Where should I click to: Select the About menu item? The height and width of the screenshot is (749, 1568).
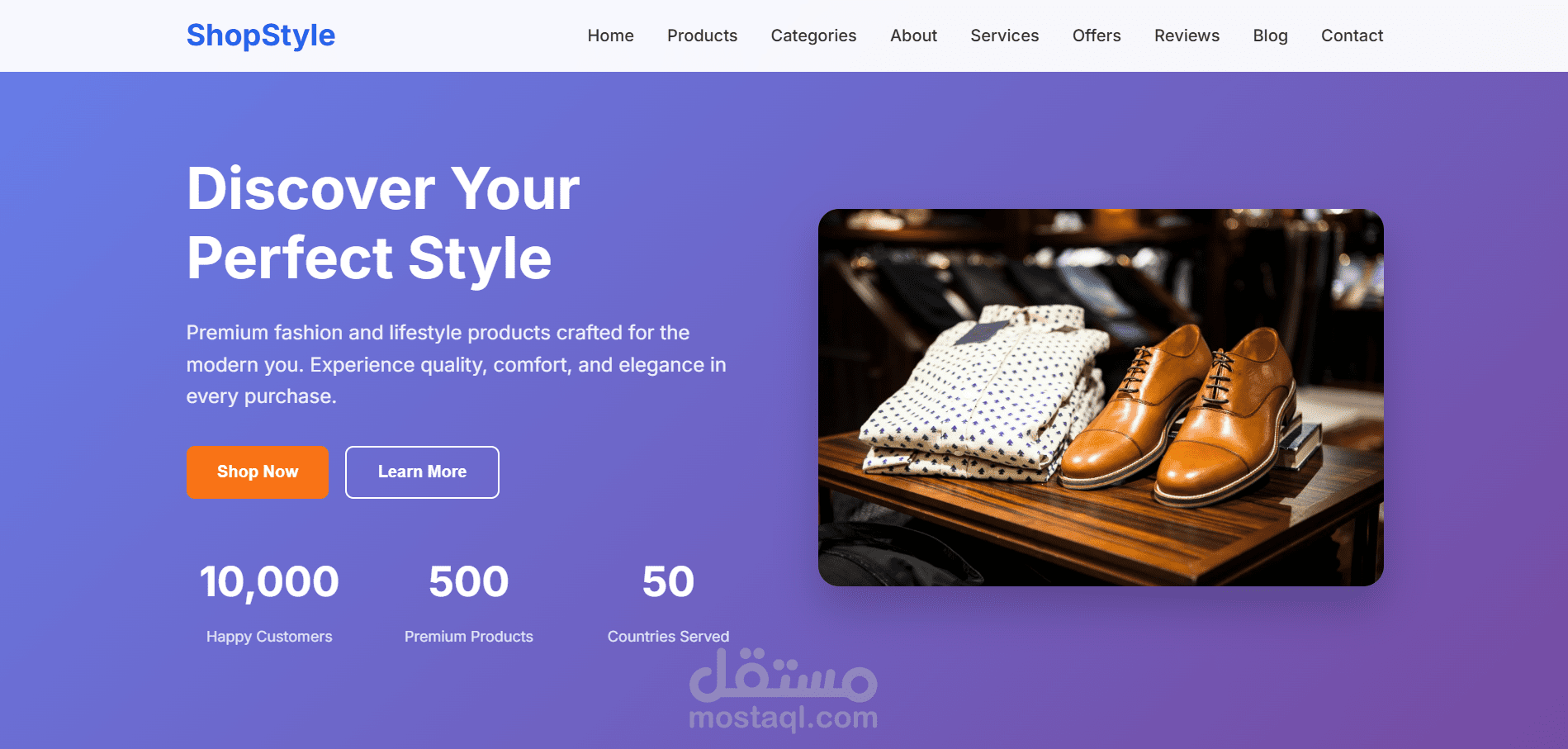coord(914,36)
